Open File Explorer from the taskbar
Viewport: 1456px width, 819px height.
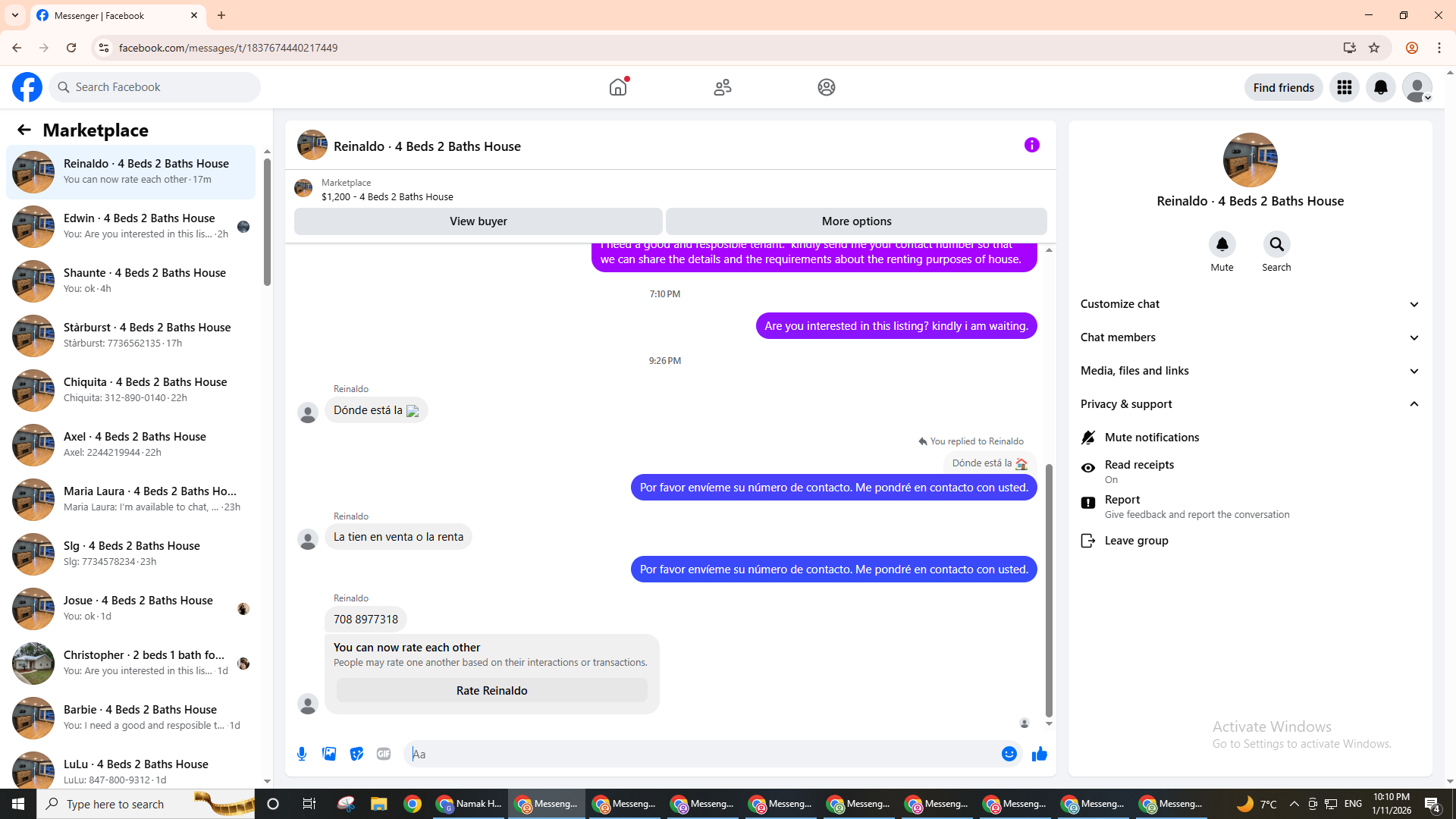tap(378, 804)
